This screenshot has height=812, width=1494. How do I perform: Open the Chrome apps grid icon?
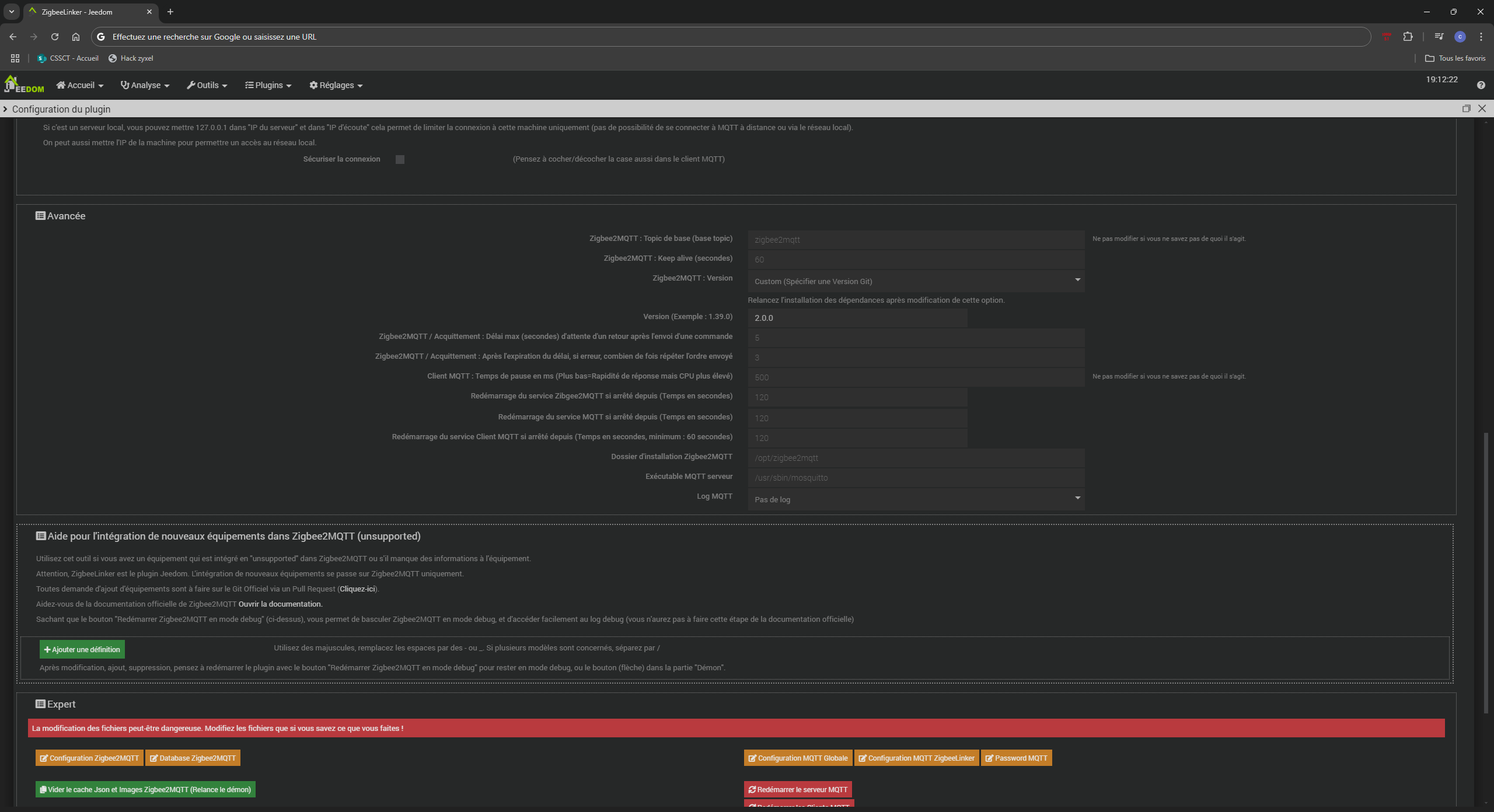click(15, 58)
